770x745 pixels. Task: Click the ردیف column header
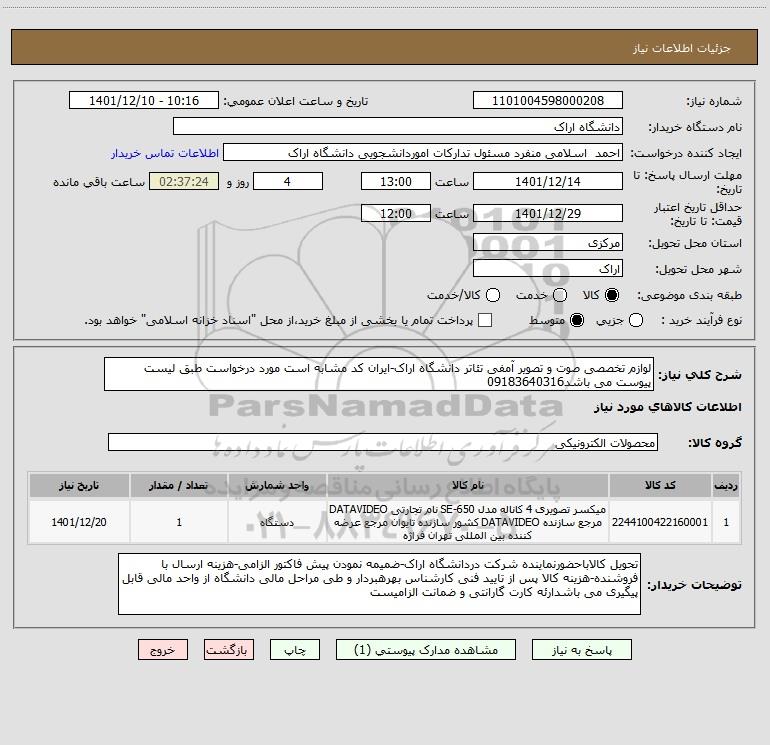pyautogui.click(x=726, y=485)
